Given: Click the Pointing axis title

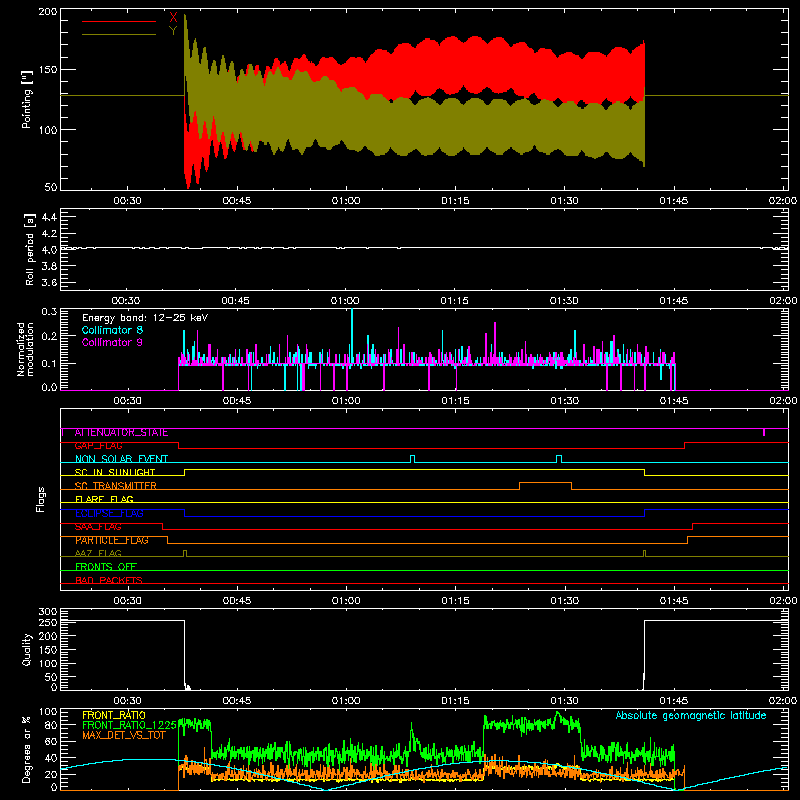Looking at the screenshot, I should click(x=27, y=99).
